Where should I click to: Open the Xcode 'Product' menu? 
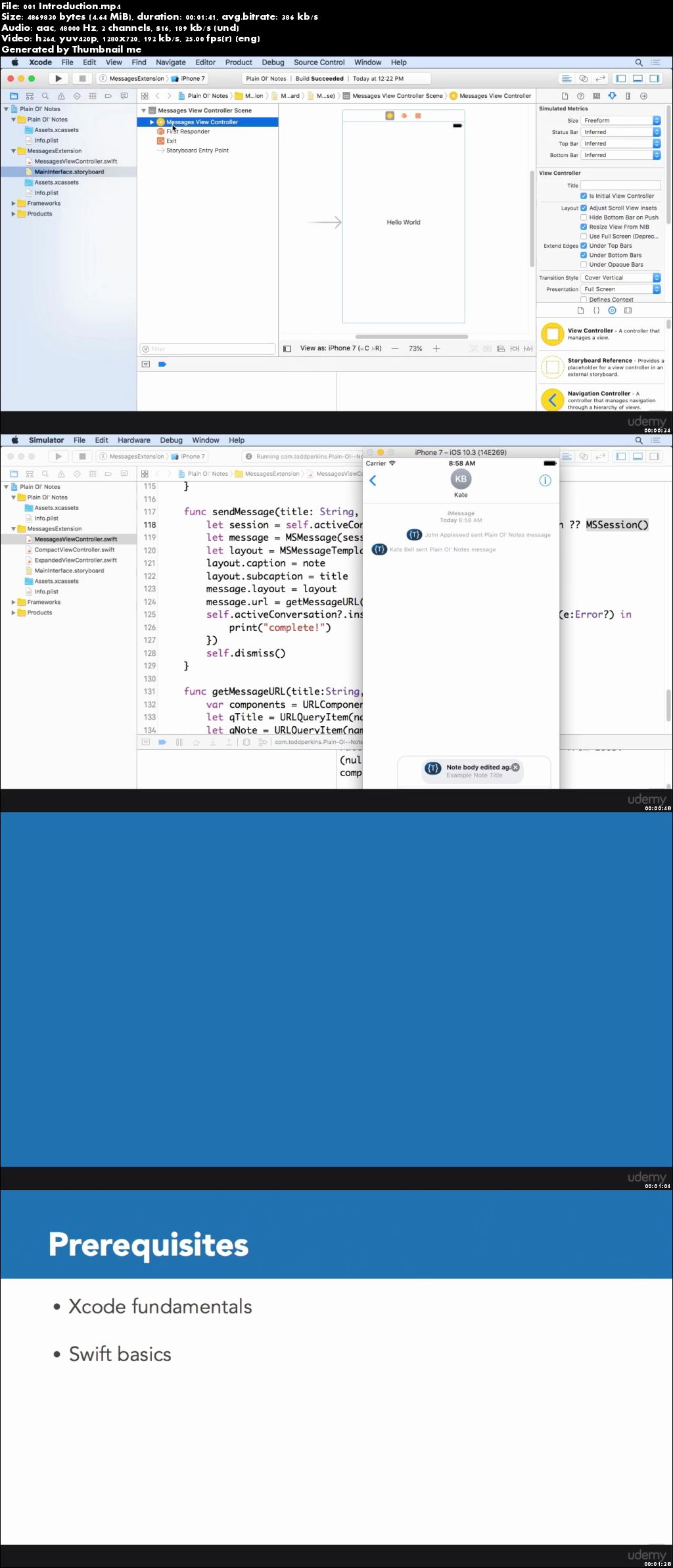[239, 62]
